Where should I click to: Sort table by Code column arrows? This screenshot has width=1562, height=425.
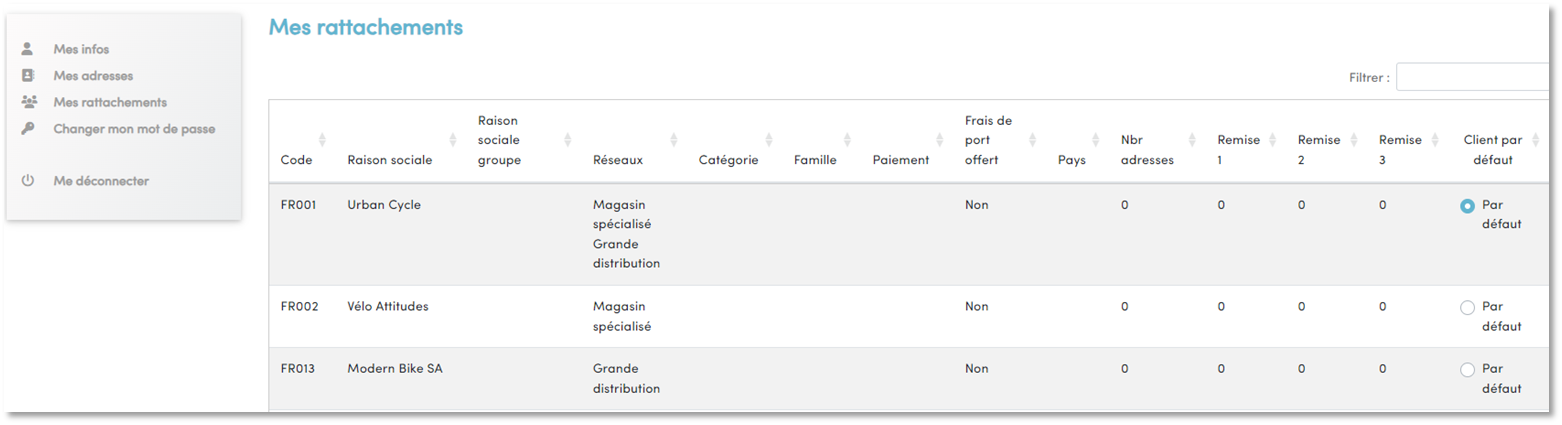(x=322, y=140)
